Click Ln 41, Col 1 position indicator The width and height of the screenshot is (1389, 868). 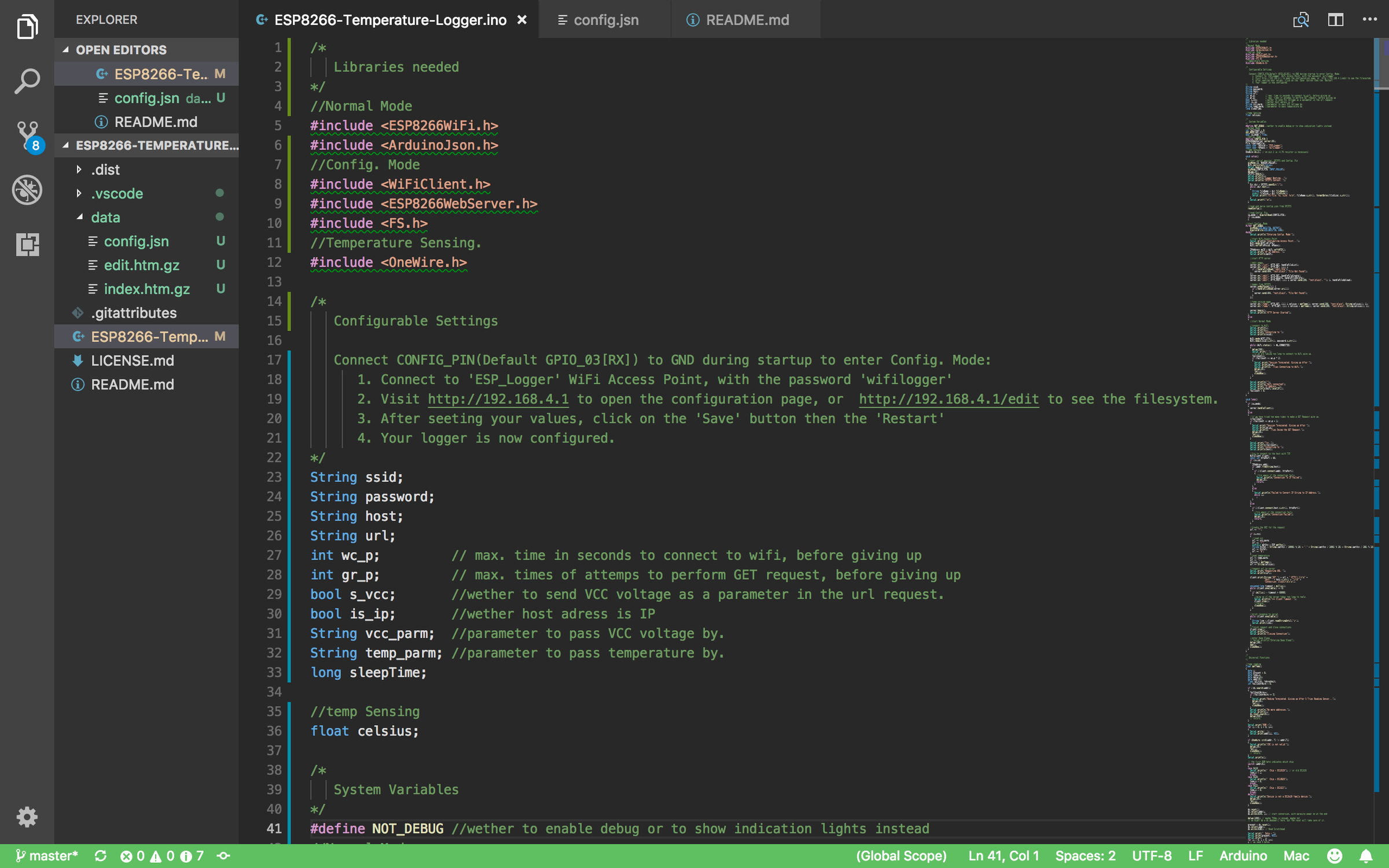point(1004,856)
